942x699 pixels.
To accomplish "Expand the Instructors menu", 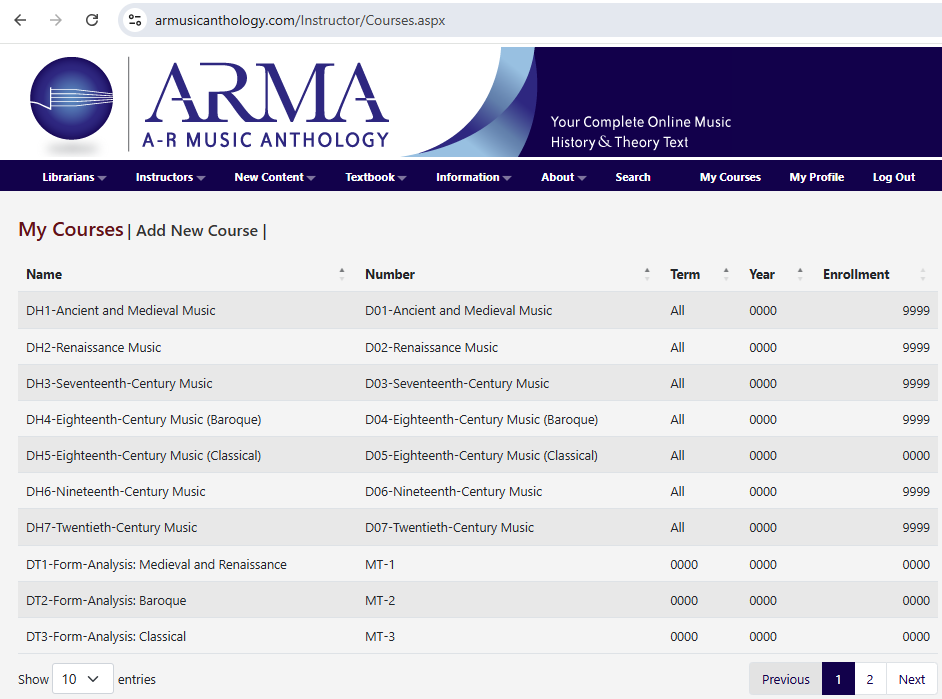I will (170, 177).
